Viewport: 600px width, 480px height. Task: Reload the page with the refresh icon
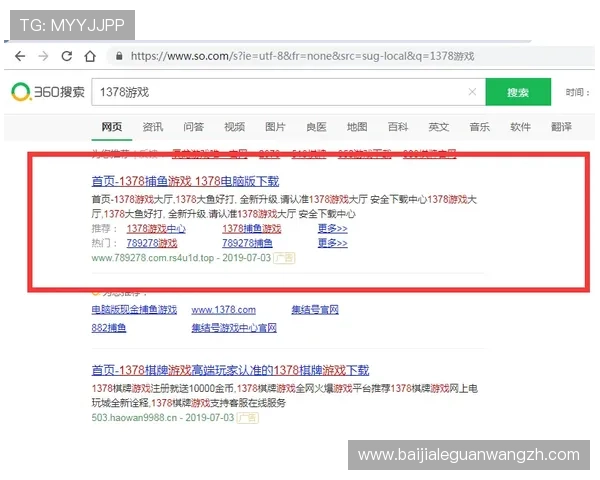click(x=67, y=56)
